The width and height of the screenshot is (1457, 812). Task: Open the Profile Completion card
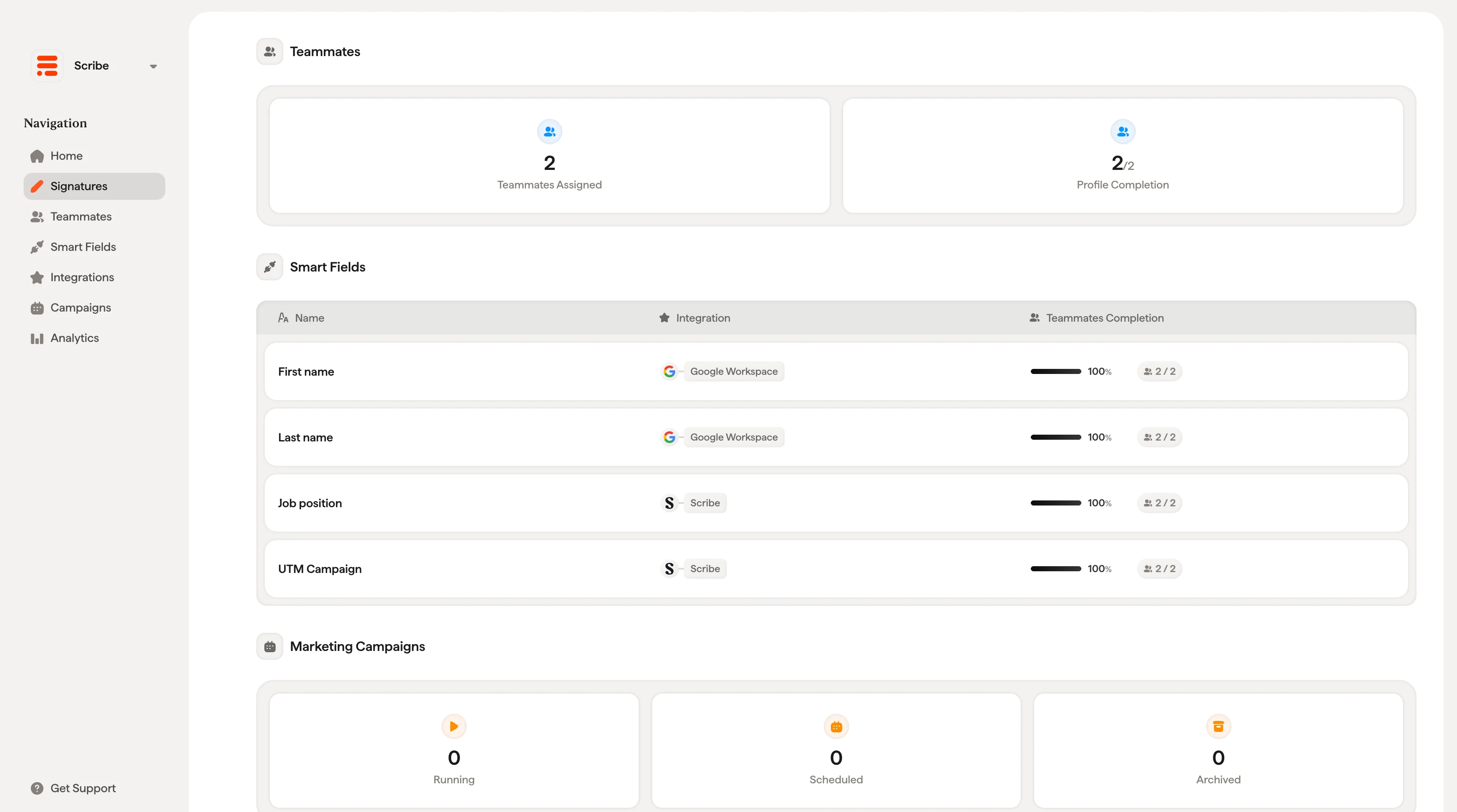point(1123,156)
